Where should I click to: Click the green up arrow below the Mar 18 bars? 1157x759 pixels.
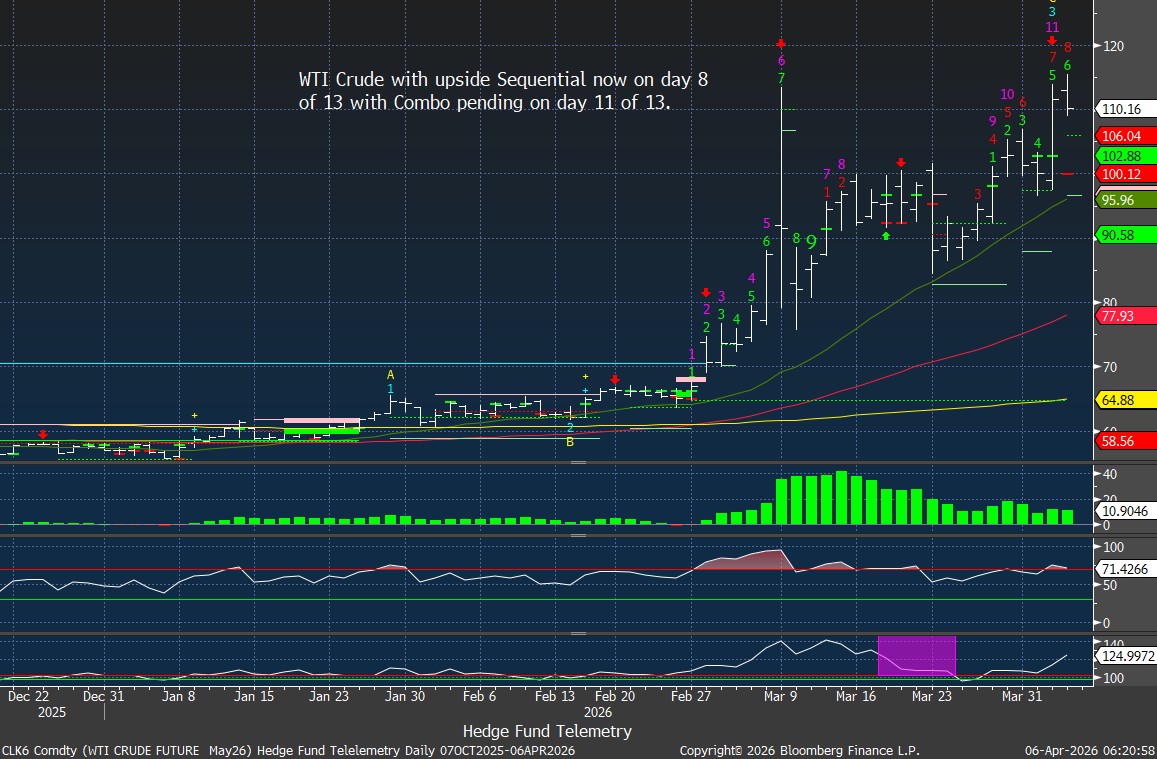(x=886, y=236)
